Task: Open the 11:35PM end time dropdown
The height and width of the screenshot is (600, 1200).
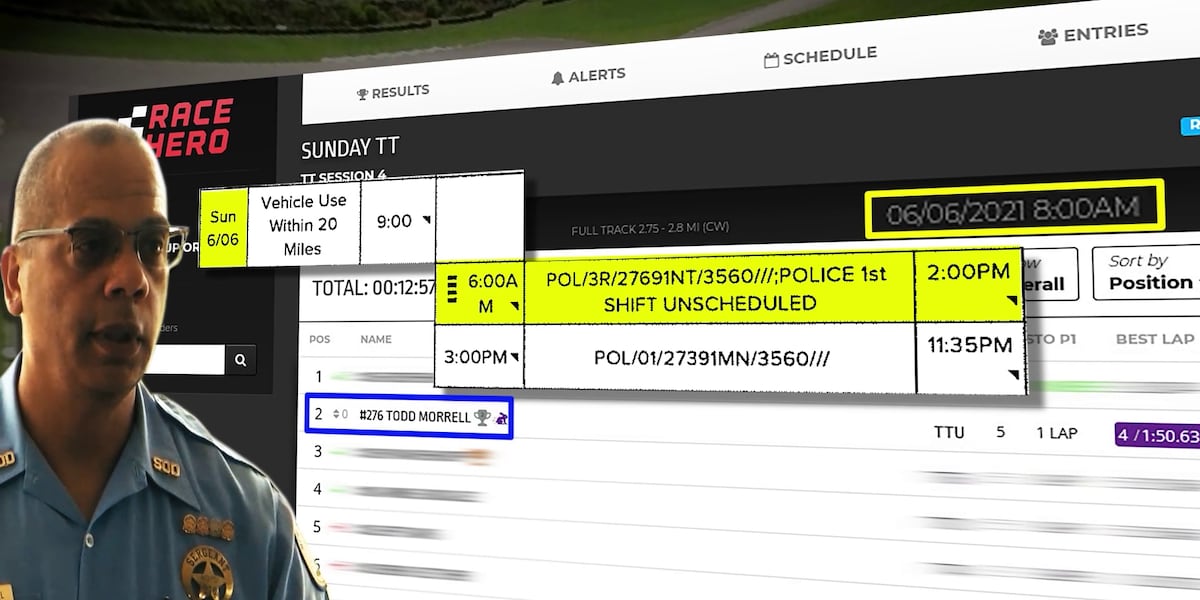Action: click(1013, 375)
